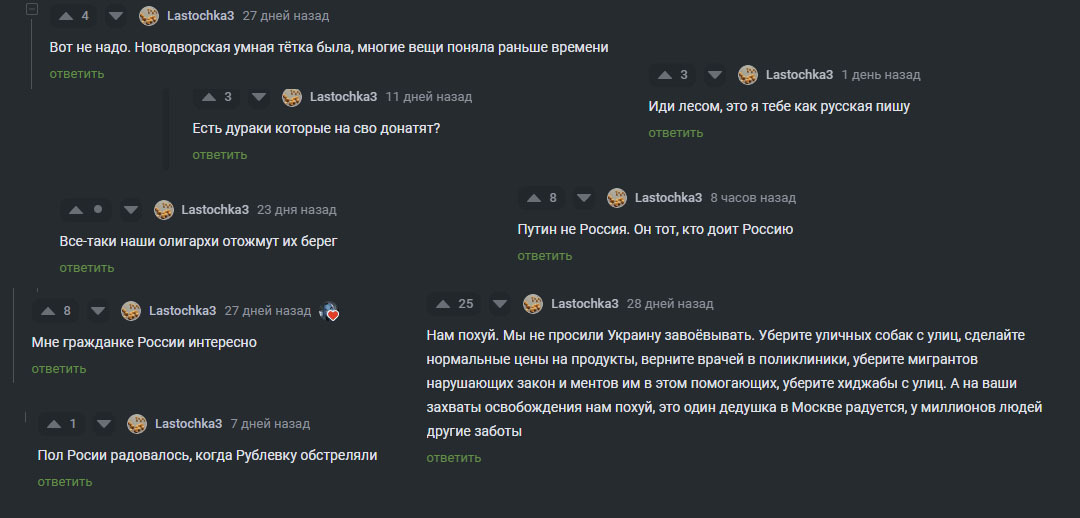Open the "23 дня назад" timestamp link
The height and width of the screenshot is (518, 1080).
[x=296, y=210]
